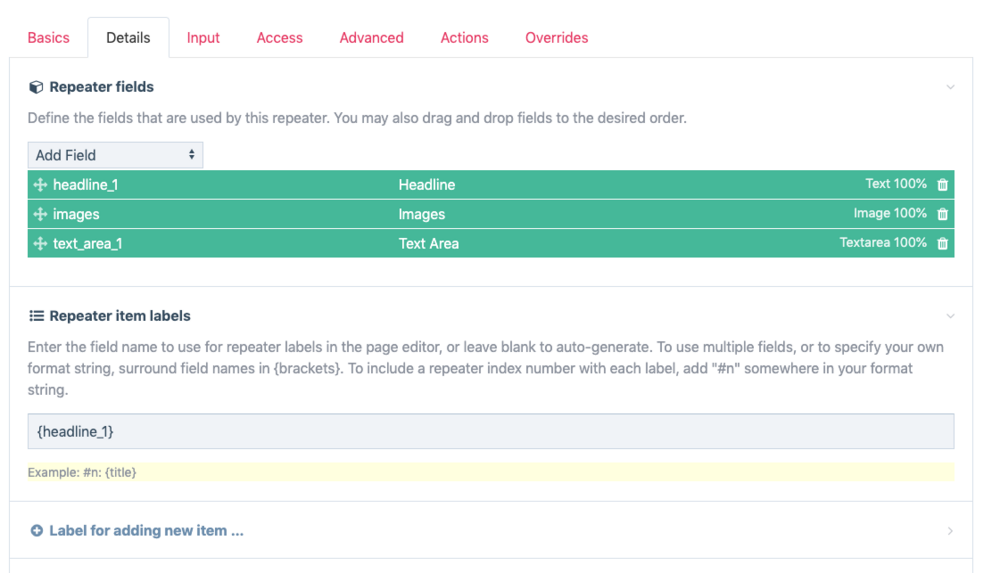Image resolution: width=1000 pixels, height=573 pixels.
Task: Click the cube icon beside Repeater fields
Action: pyautogui.click(x=36, y=87)
